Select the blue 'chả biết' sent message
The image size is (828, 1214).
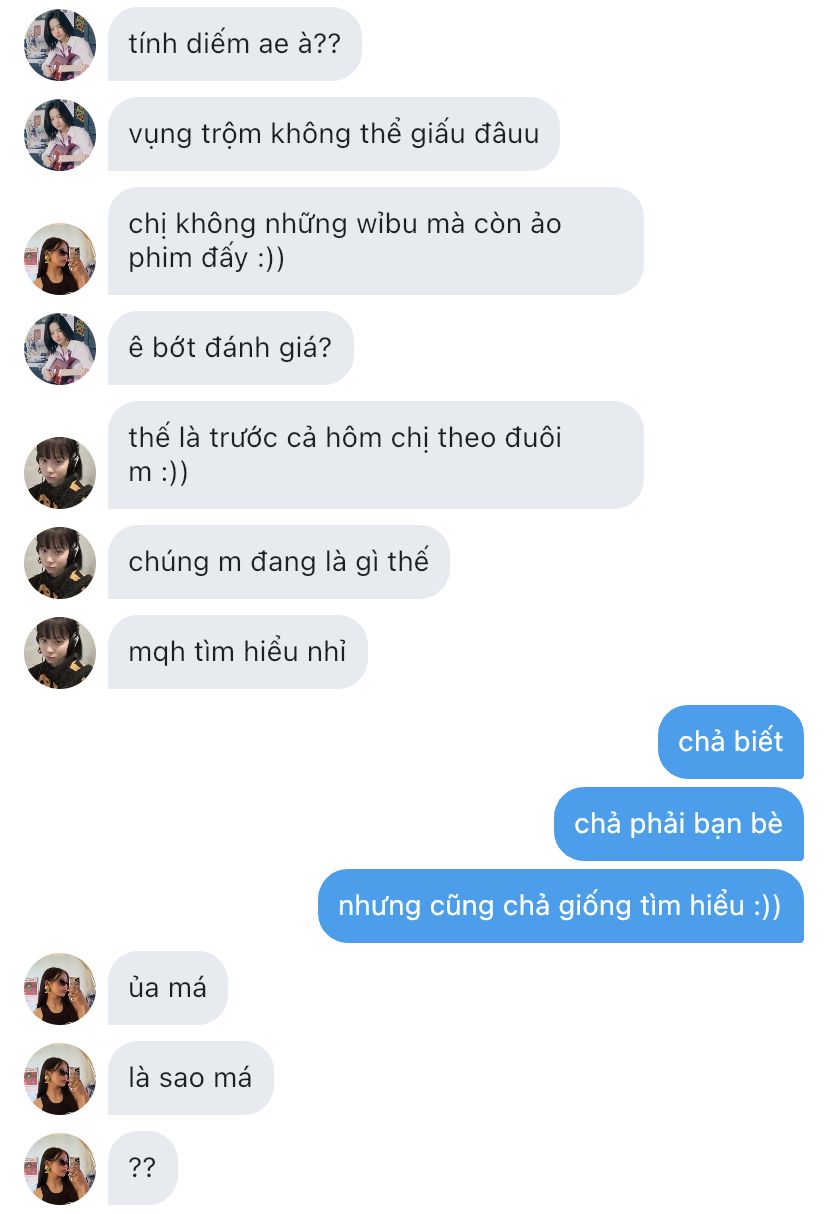click(x=731, y=742)
